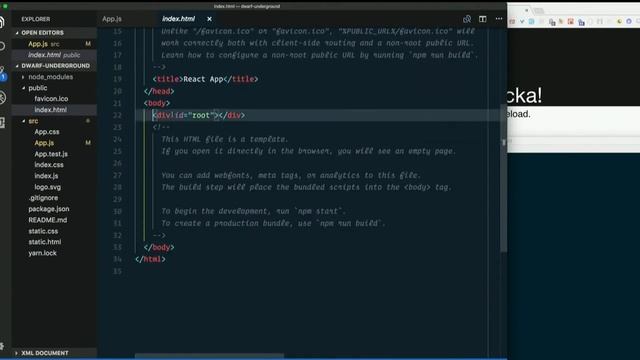Viewport: 640px width, 360px height.
Task: Select App.js under OPEN EDITORS
Action: point(54,44)
